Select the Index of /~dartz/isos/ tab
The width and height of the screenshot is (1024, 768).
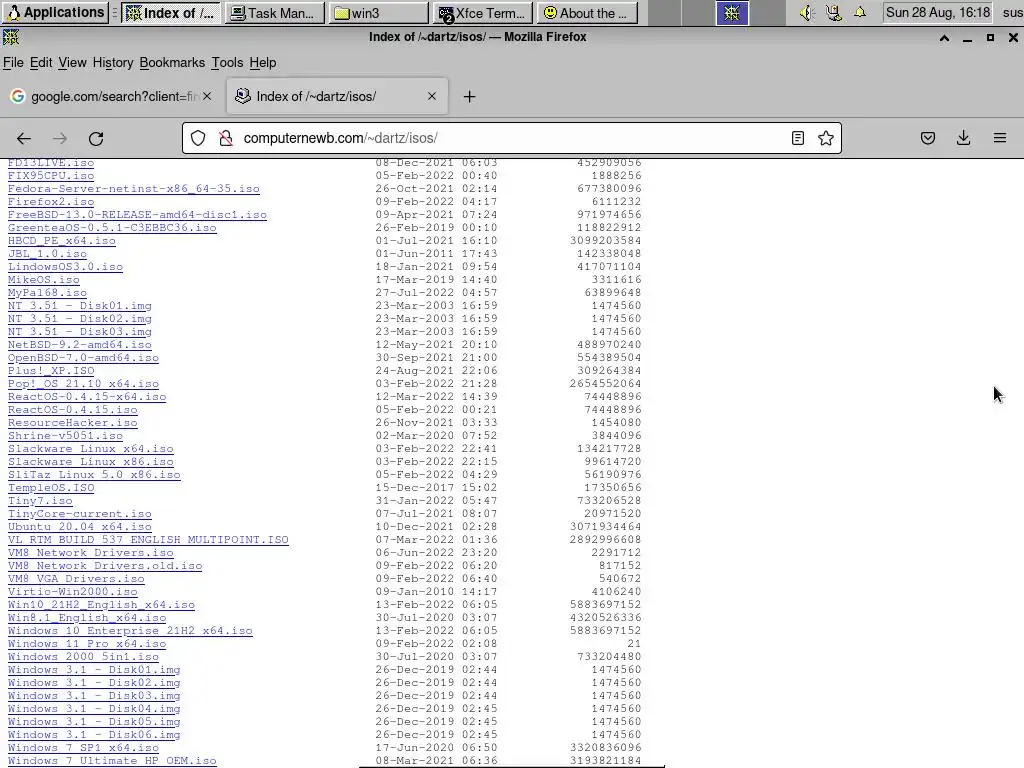point(337,96)
